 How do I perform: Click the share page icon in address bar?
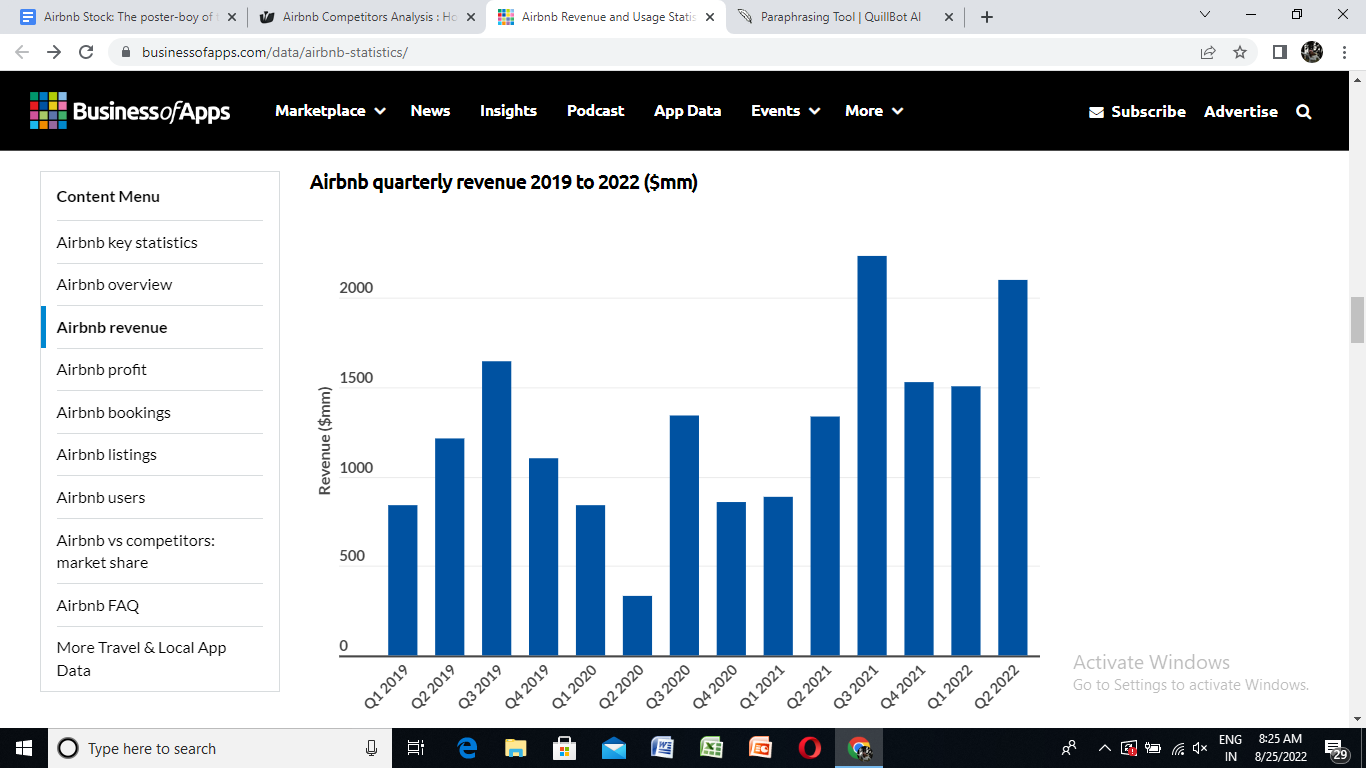point(1208,52)
